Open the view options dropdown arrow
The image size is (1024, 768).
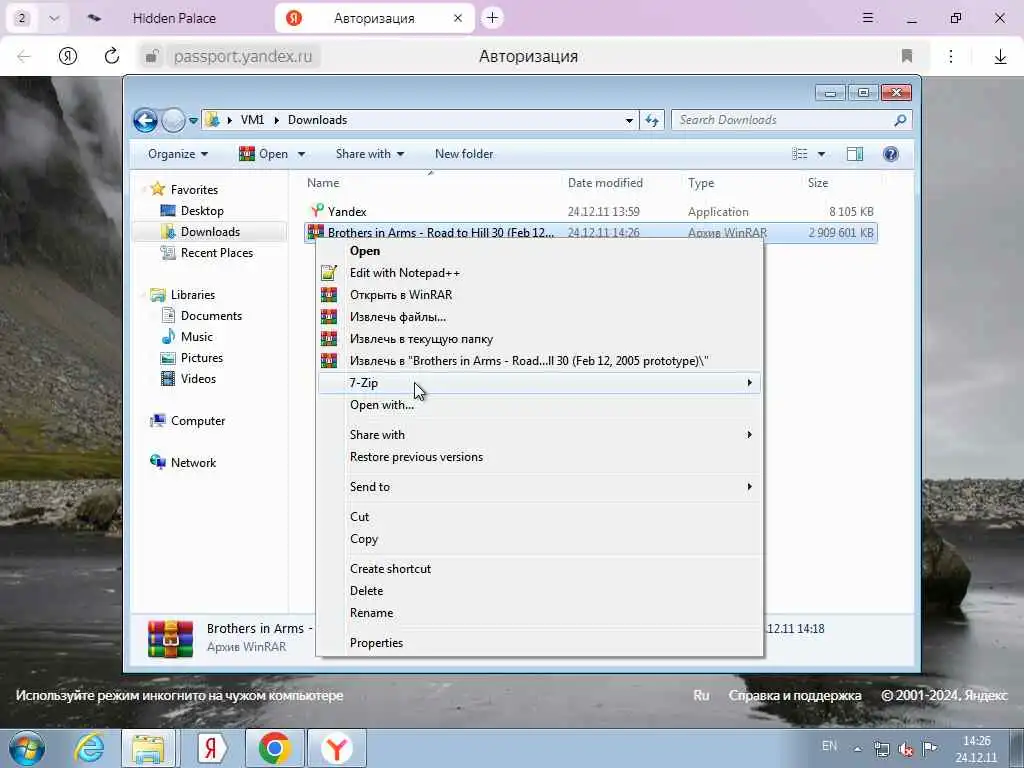click(822, 154)
